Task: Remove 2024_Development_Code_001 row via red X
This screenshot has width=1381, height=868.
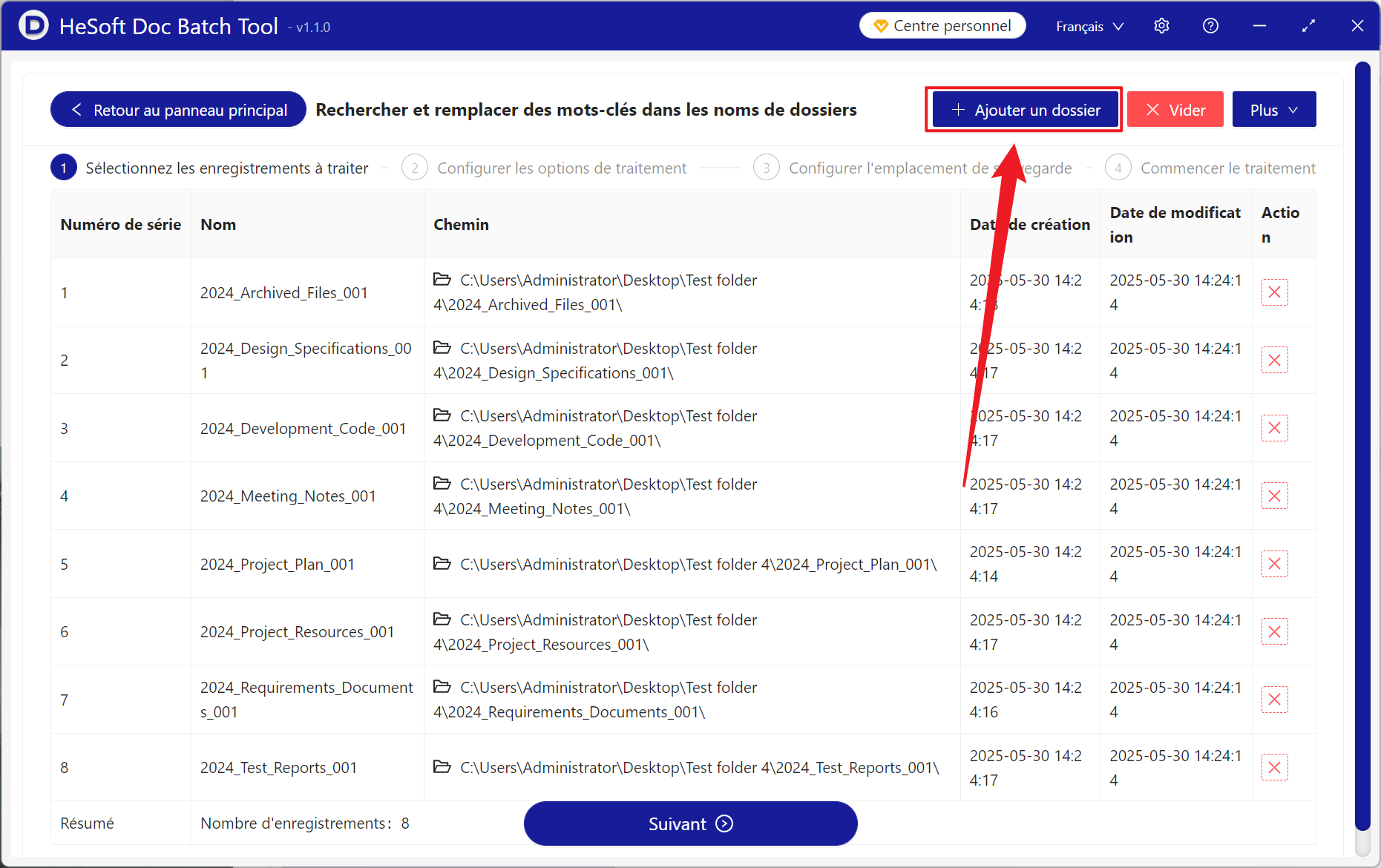Action: point(1274,428)
